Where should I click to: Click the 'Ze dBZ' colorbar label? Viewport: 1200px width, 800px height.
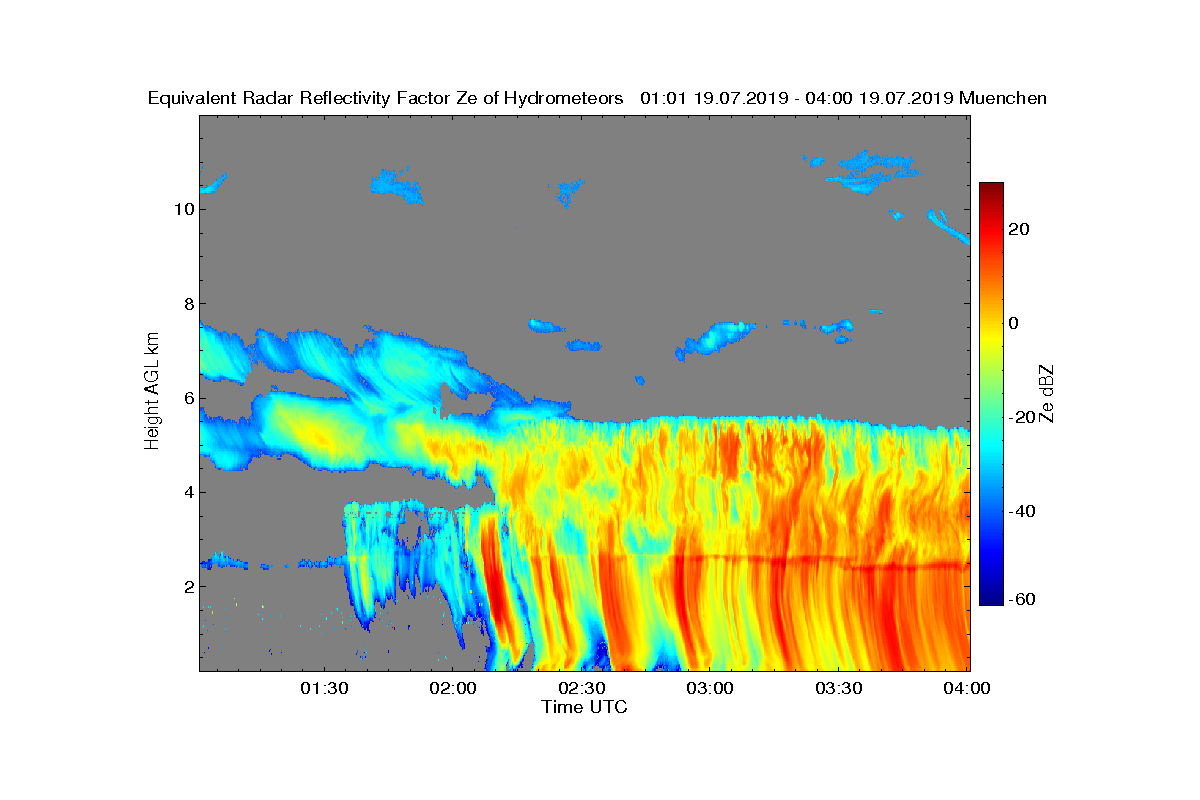click(x=1047, y=393)
